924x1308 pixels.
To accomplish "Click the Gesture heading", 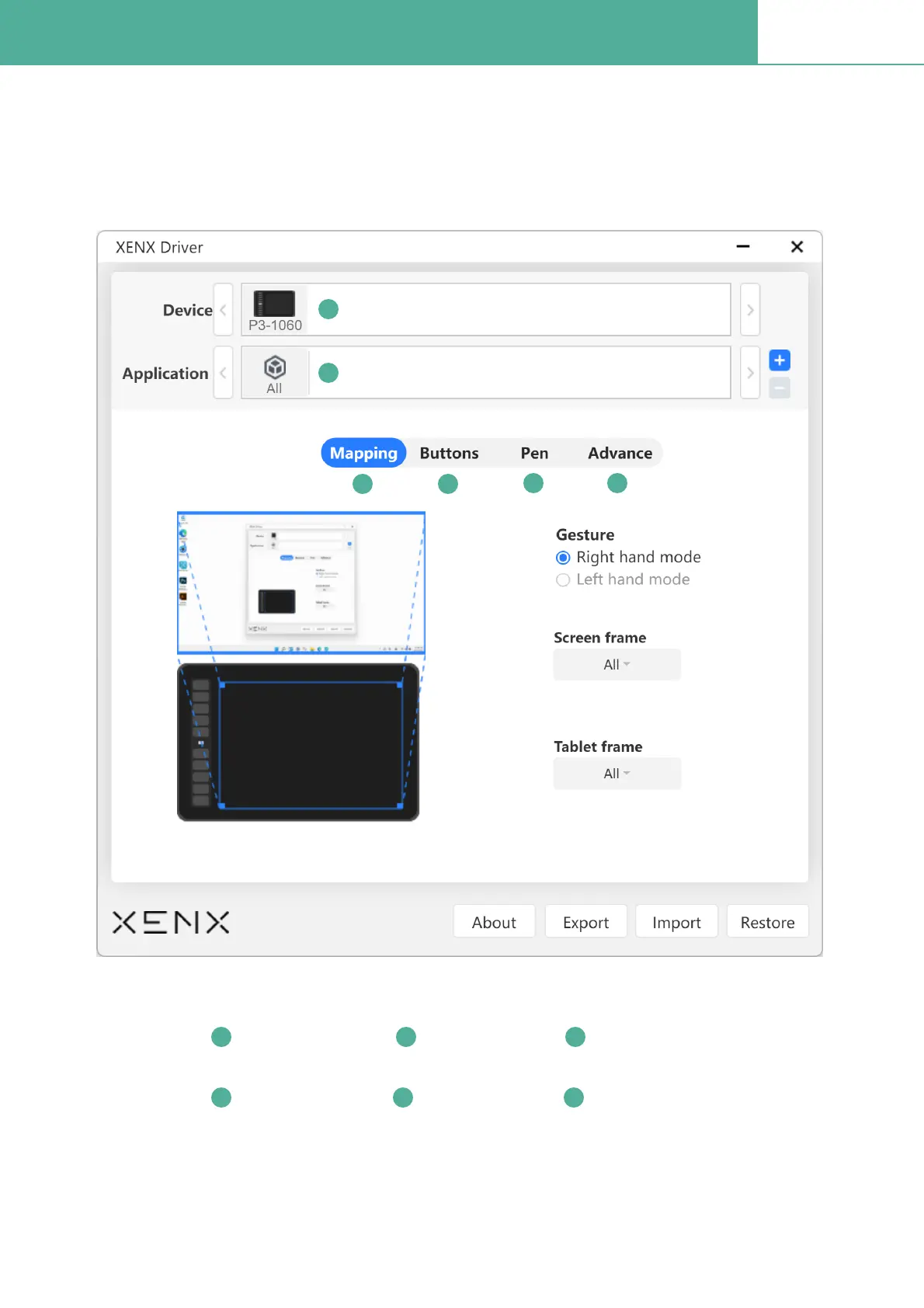I will coord(585,535).
